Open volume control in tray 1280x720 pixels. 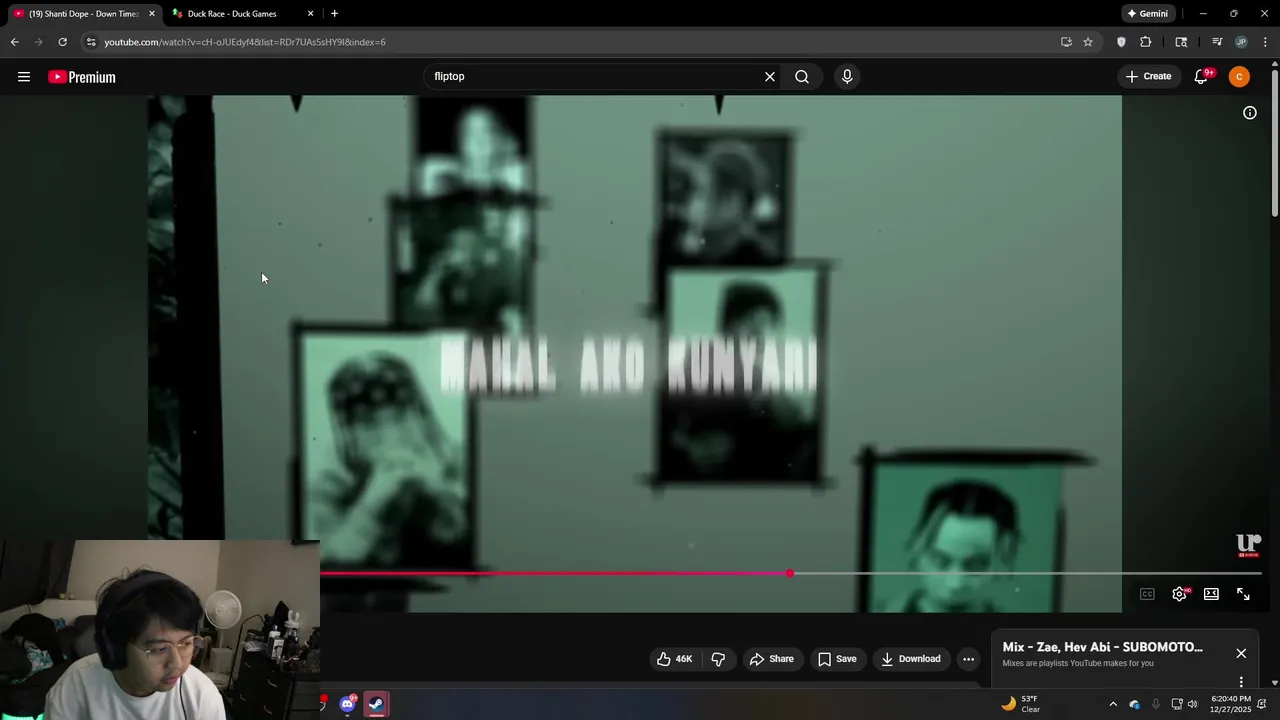(1192, 704)
